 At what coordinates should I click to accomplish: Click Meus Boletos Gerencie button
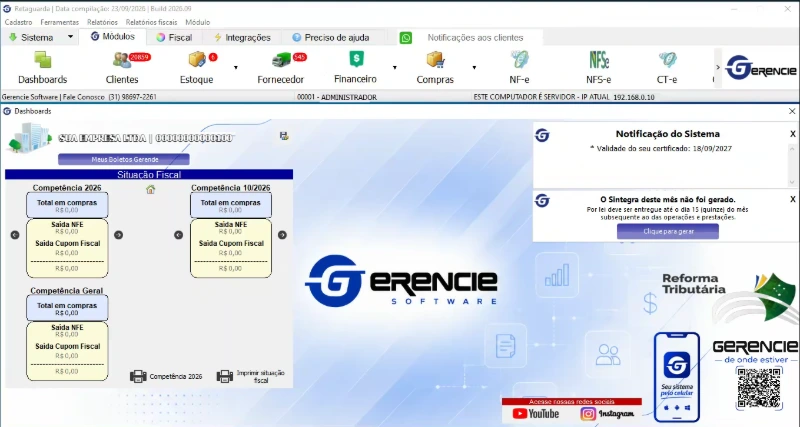click(124, 160)
